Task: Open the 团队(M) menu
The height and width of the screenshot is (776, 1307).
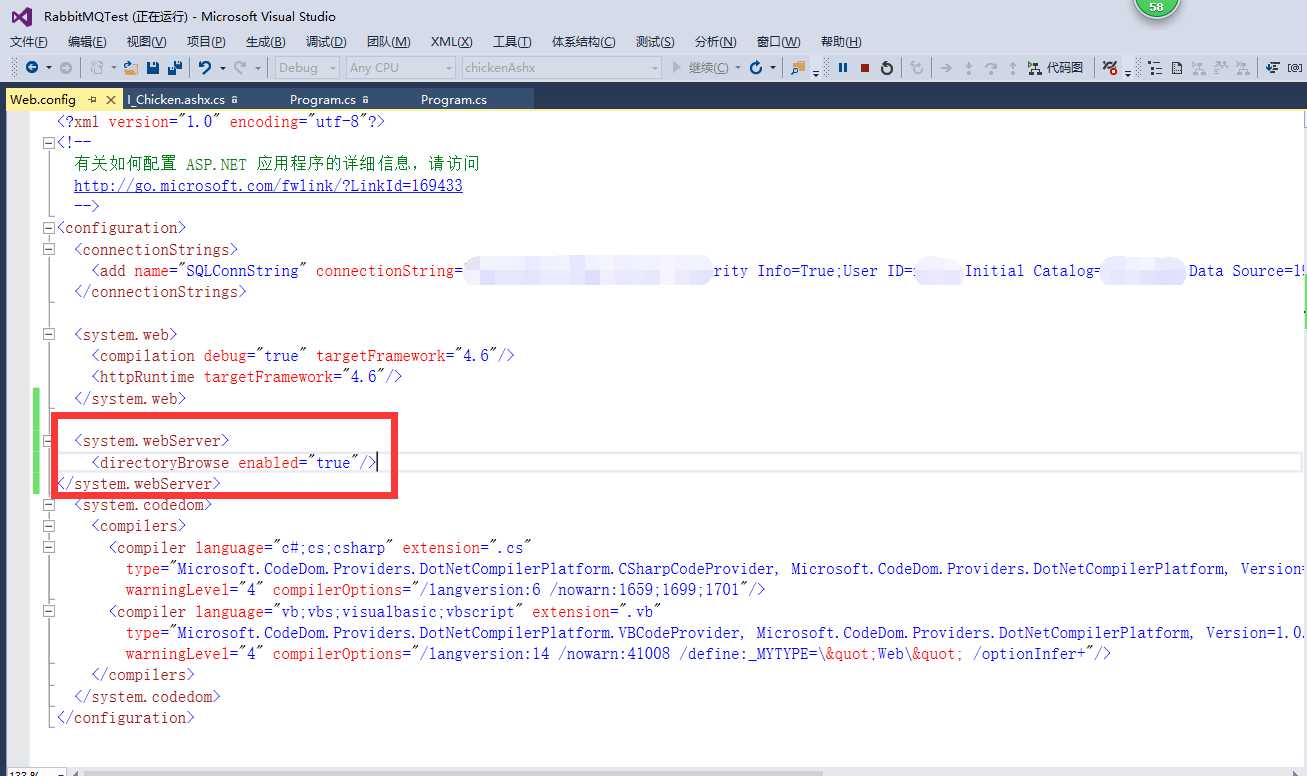Action: [x=388, y=42]
